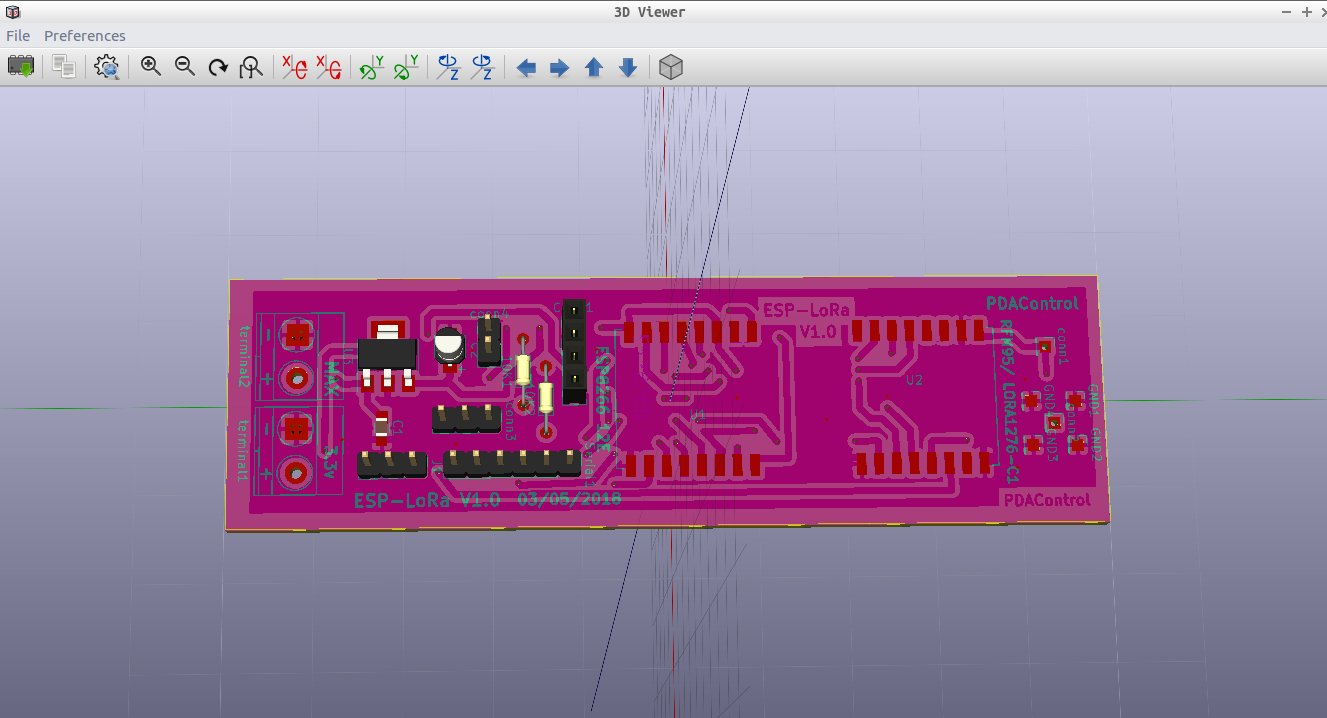Screen dimensions: 1327x718
Task: Rotate Y counterclockwise icon
Action: tap(405, 67)
